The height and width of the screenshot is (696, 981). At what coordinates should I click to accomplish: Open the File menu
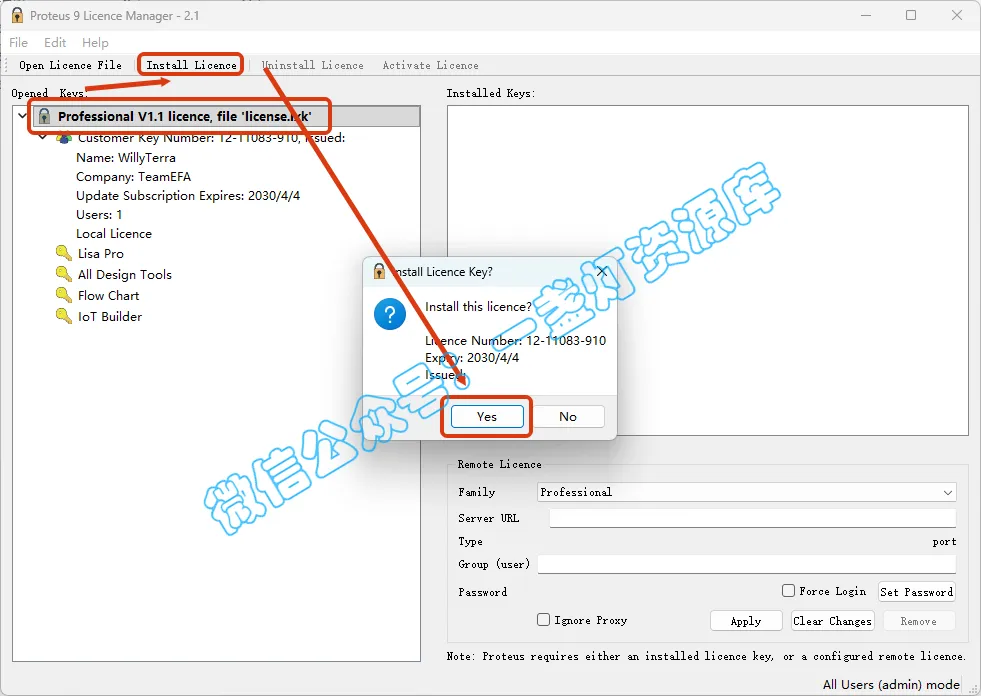point(18,43)
